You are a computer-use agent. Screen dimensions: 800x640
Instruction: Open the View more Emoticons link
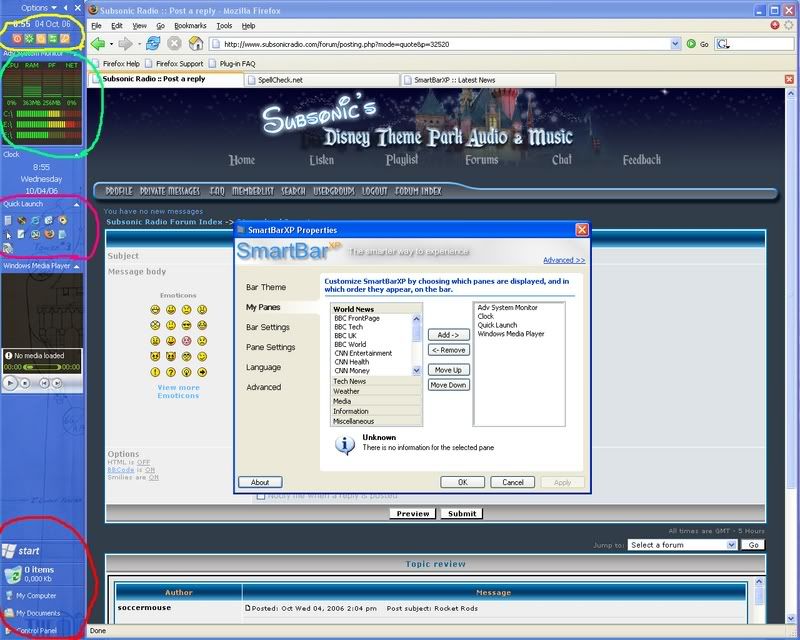[x=178, y=391]
